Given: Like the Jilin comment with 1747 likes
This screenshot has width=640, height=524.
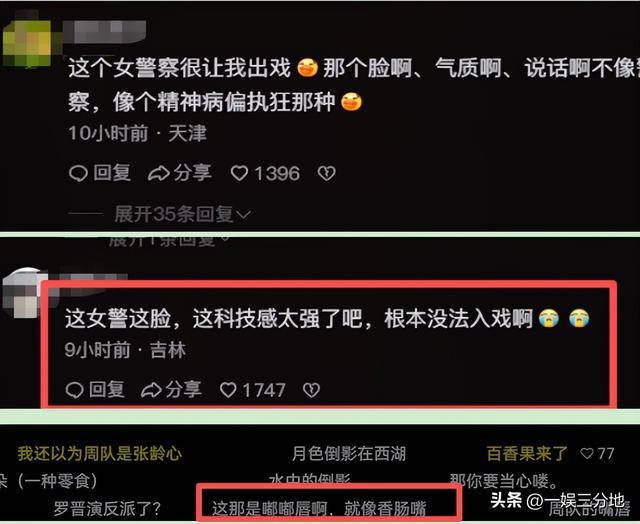Looking at the screenshot, I should [228, 390].
